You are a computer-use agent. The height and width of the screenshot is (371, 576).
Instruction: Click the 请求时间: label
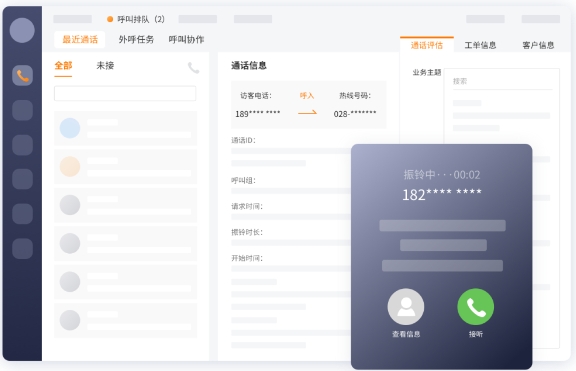[247, 206]
